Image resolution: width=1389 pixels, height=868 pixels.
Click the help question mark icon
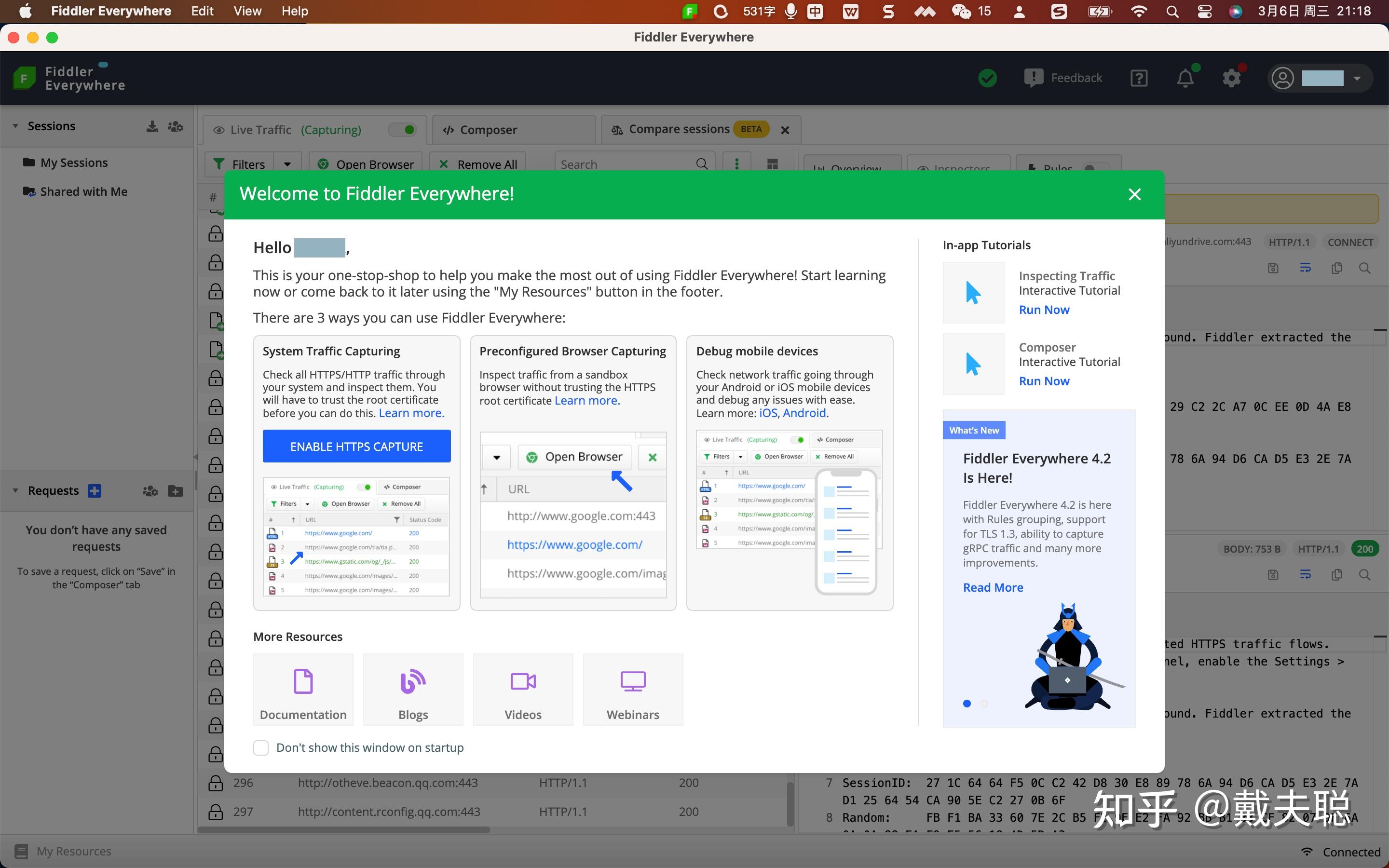click(x=1139, y=78)
